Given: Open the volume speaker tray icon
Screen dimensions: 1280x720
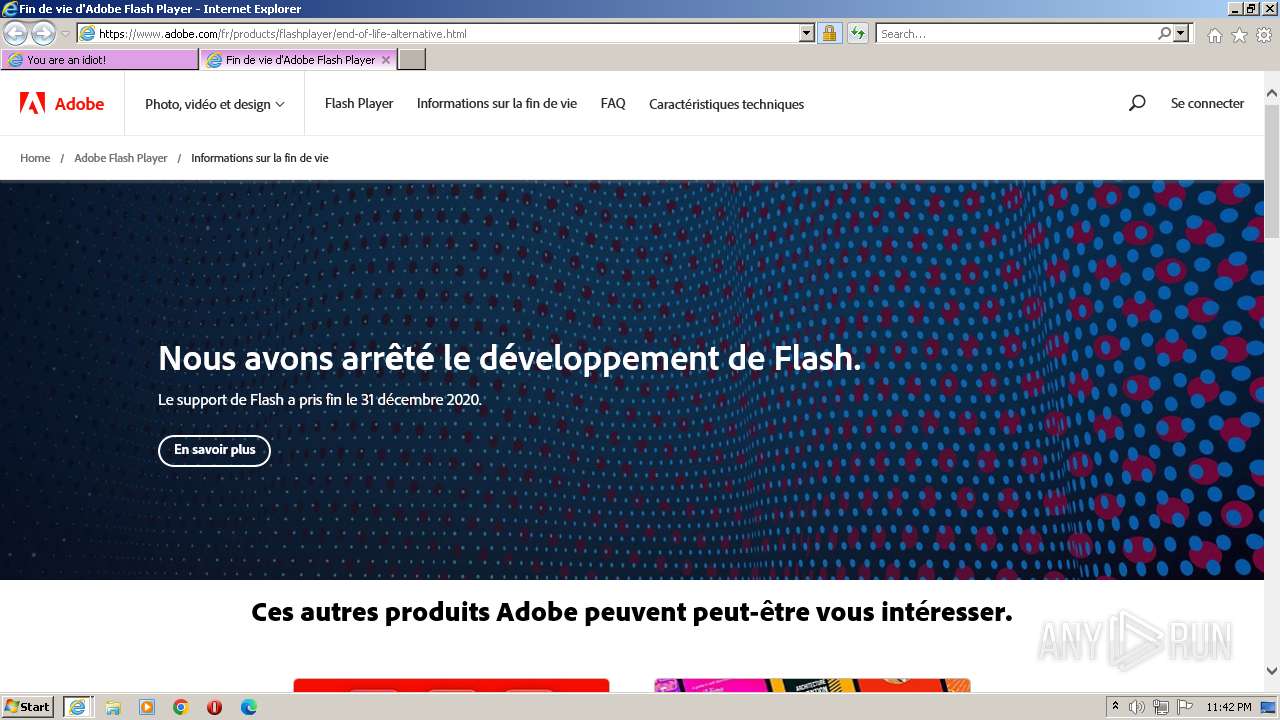Looking at the screenshot, I should tap(1137, 707).
